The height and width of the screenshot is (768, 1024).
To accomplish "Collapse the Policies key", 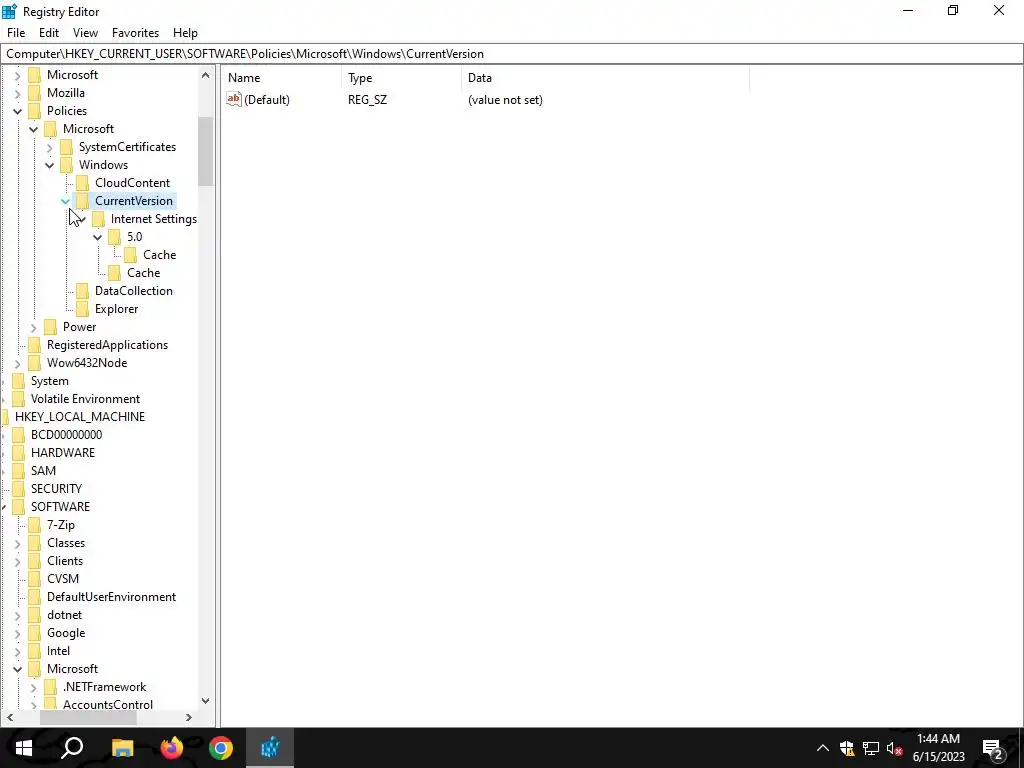I will tap(18, 111).
